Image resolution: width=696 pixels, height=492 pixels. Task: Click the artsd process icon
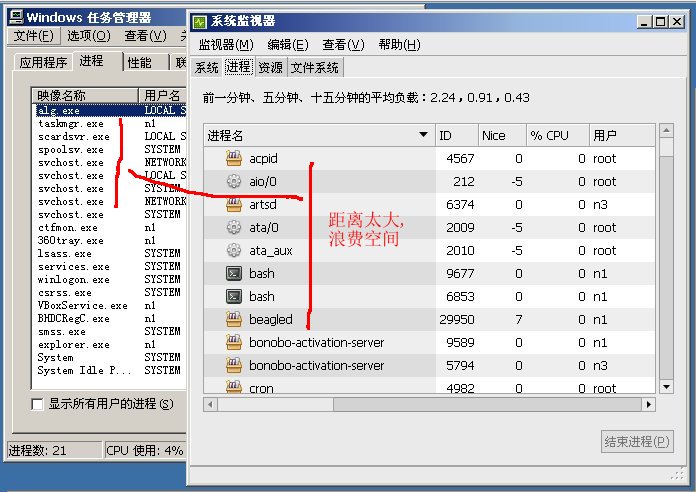coord(234,204)
